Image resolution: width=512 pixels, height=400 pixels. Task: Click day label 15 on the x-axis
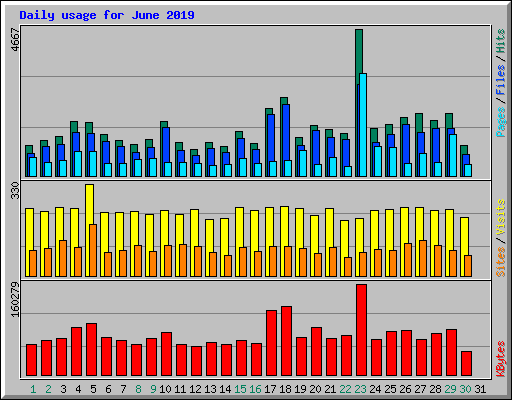pyautogui.click(x=240, y=389)
